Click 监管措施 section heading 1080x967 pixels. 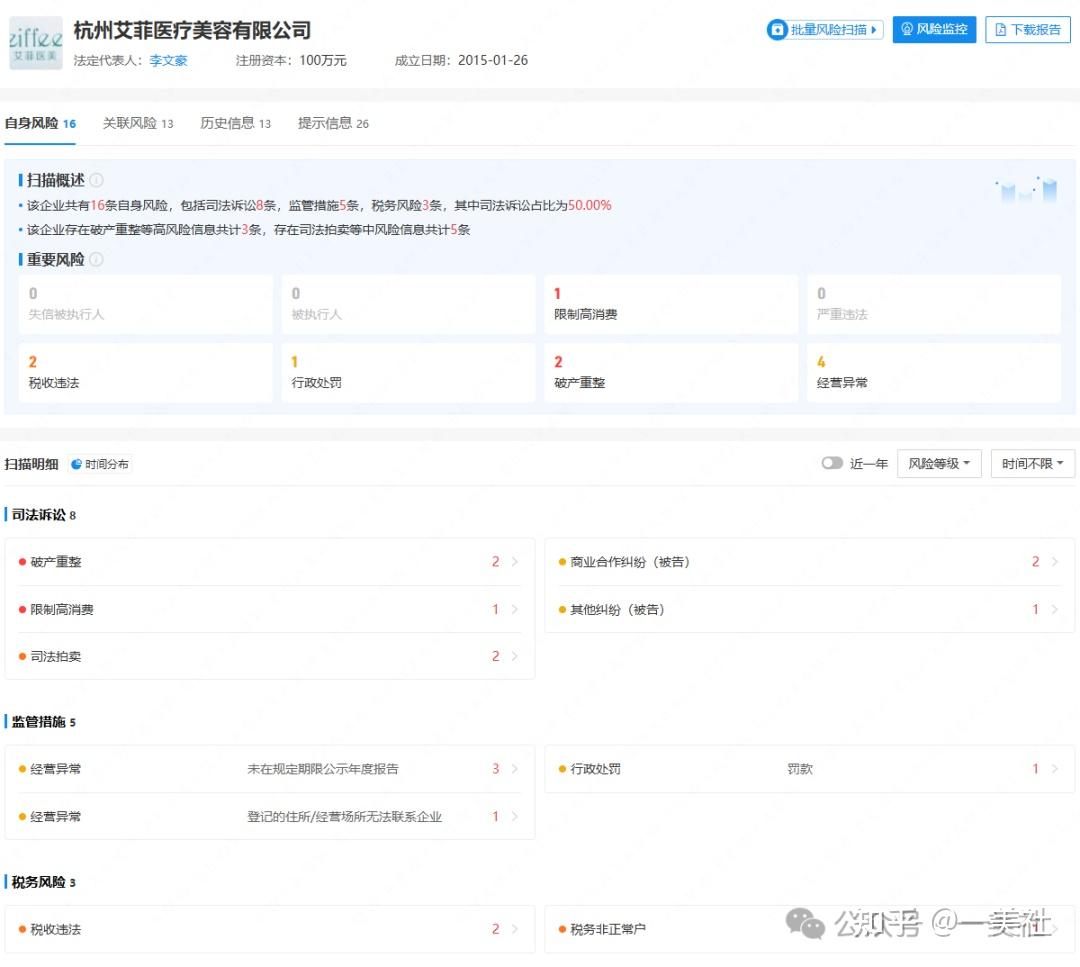[x=39, y=722]
